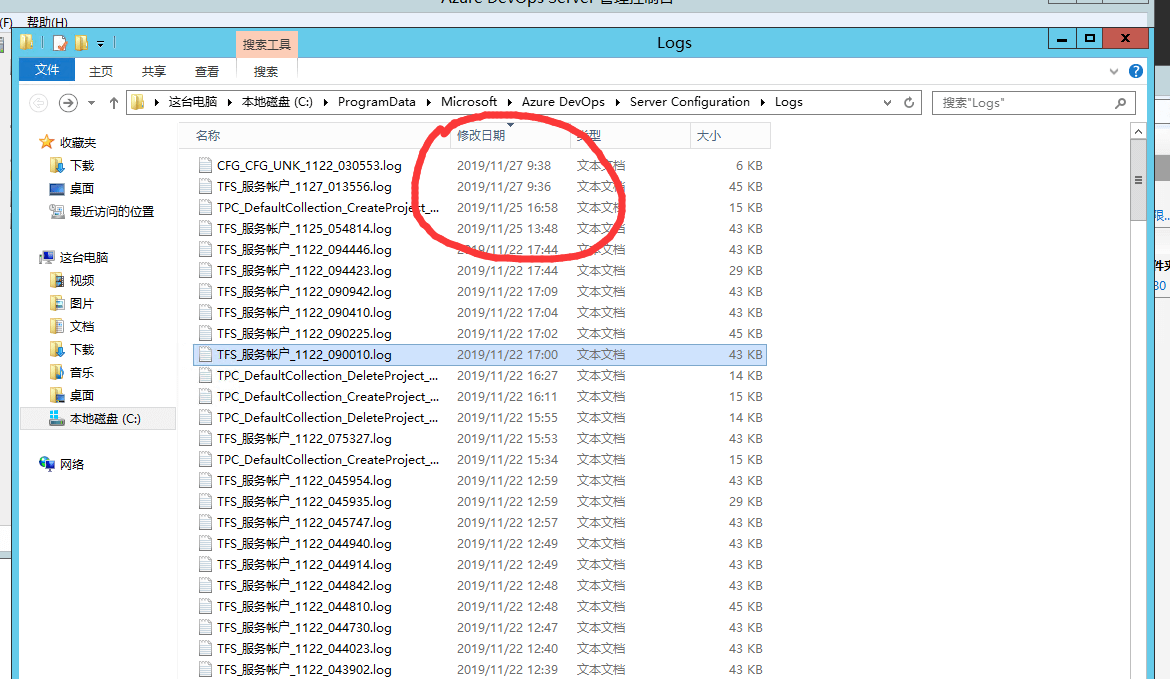Click the forward navigation arrow

coord(68,102)
